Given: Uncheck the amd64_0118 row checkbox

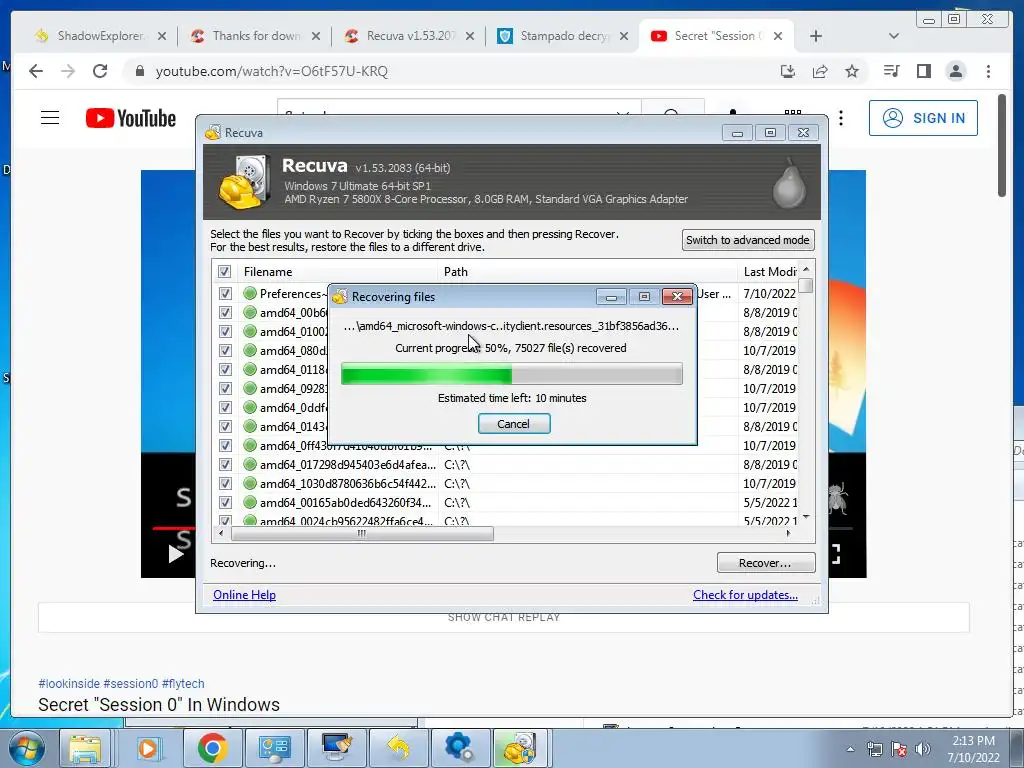Looking at the screenshot, I should (x=225, y=370).
